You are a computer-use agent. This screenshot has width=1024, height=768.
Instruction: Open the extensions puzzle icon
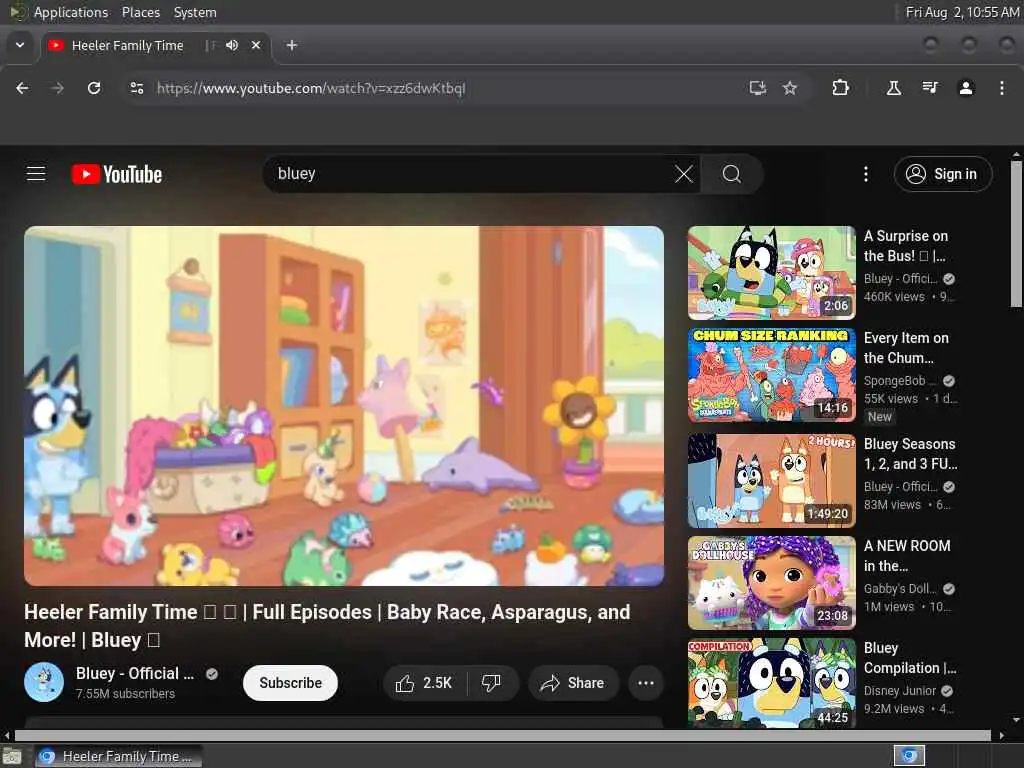pyautogui.click(x=840, y=88)
